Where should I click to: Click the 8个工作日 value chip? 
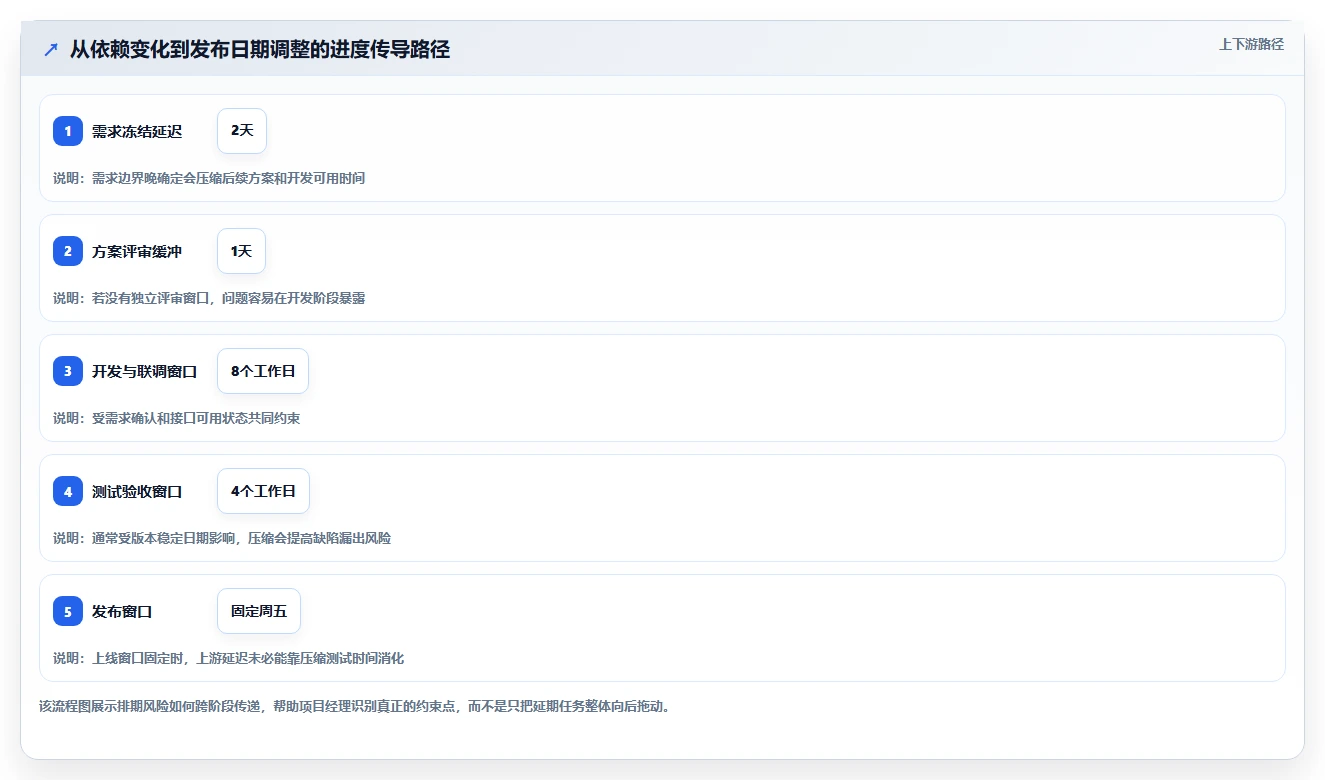[x=263, y=371]
